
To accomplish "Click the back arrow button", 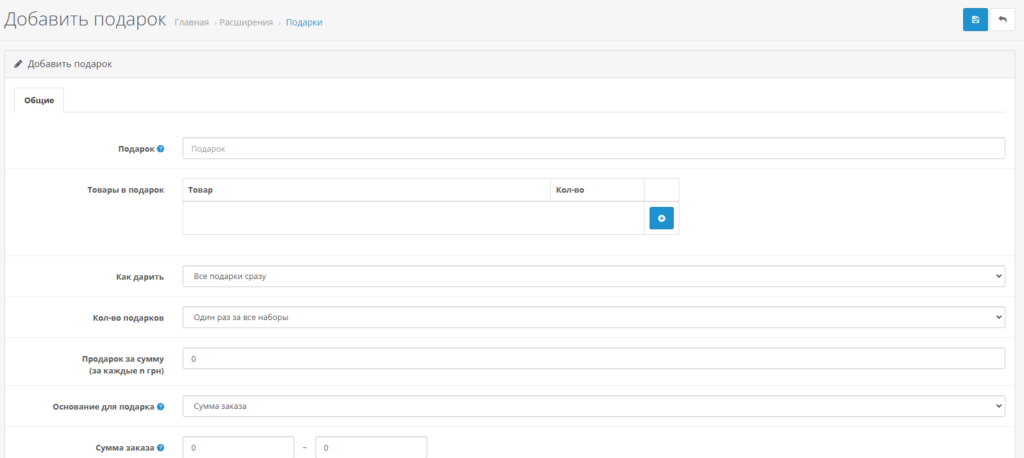I will point(1002,20).
